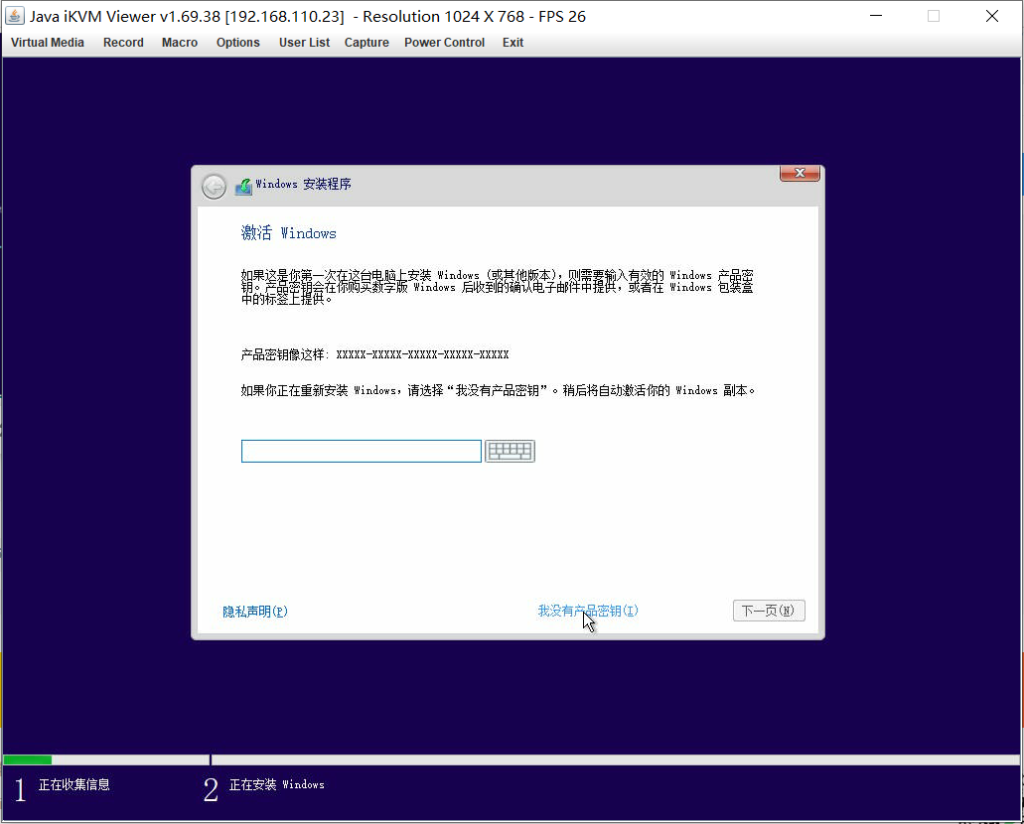Close the Java iKVM Viewer window
The width and height of the screenshot is (1024, 824).
click(992, 16)
